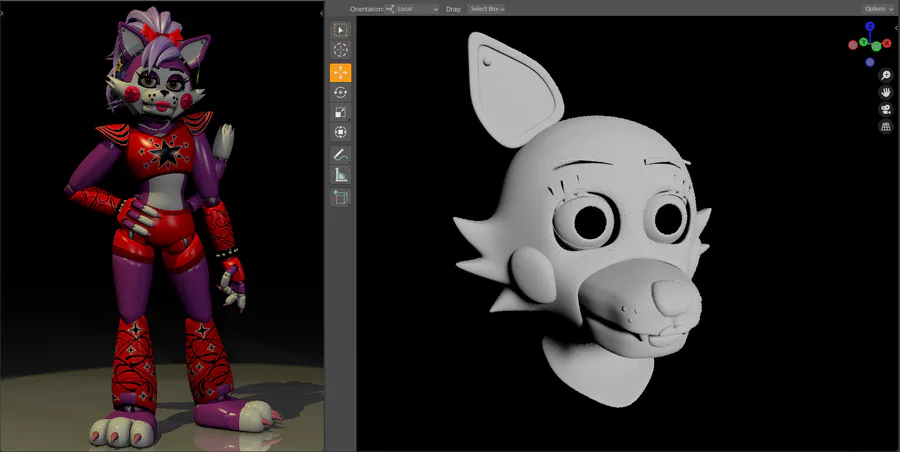Viewport: 900px width, 452px height.
Task: Click the blue Z axis gizmo handle
Action: 870,26
